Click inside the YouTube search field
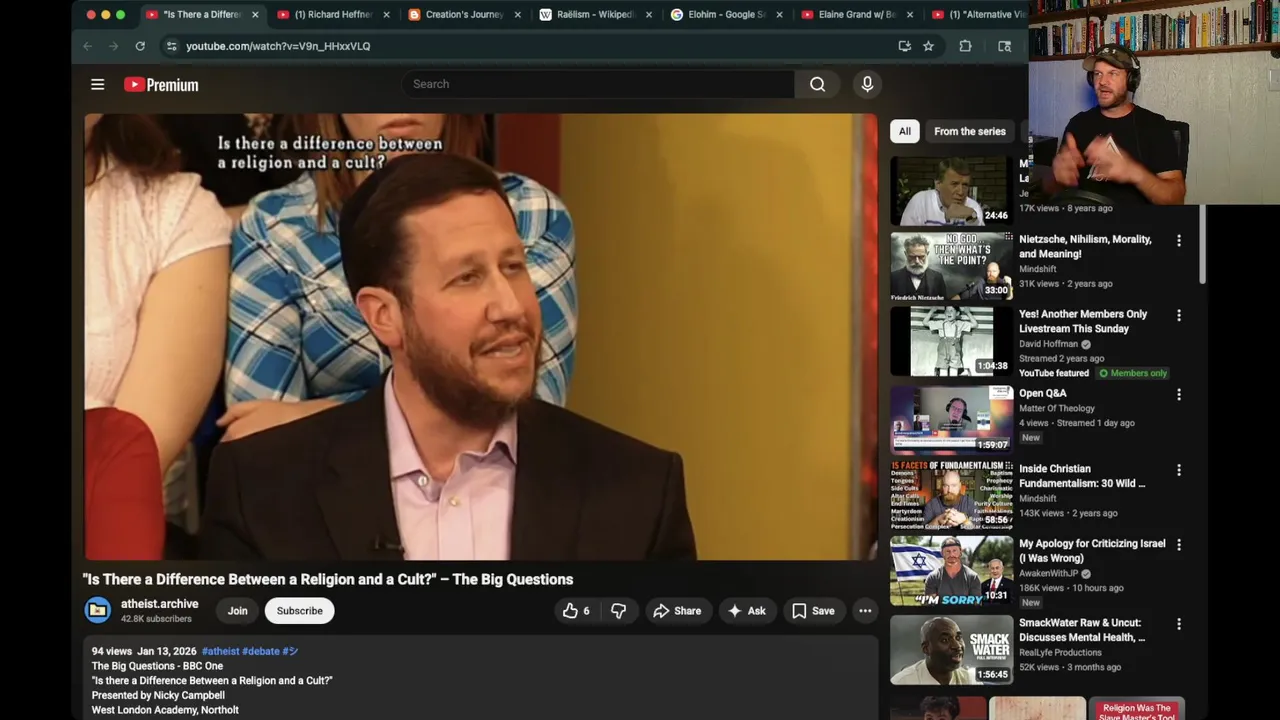 pyautogui.click(x=598, y=84)
